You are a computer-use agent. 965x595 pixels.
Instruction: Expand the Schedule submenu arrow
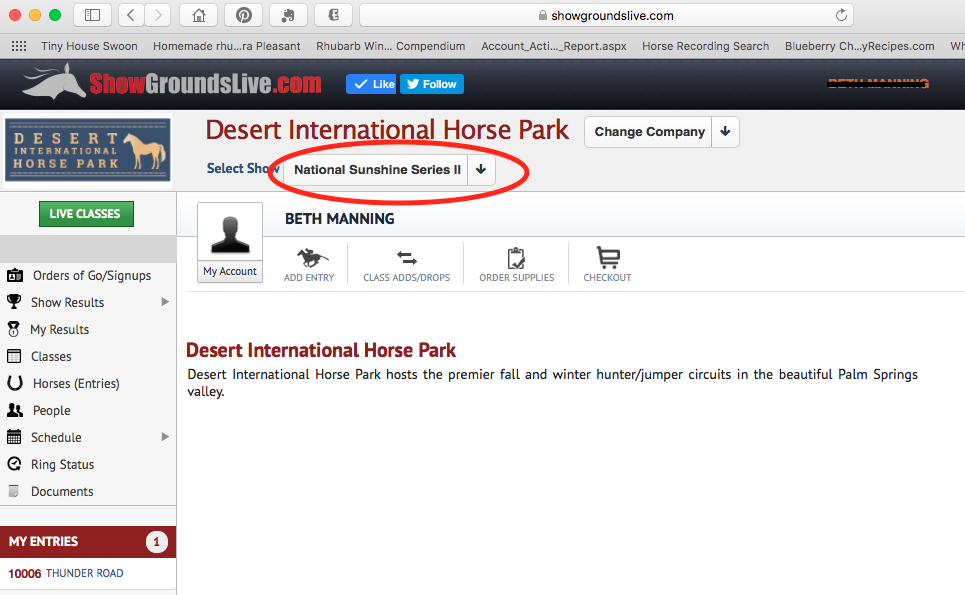pyautogui.click(x=165, y=437)
